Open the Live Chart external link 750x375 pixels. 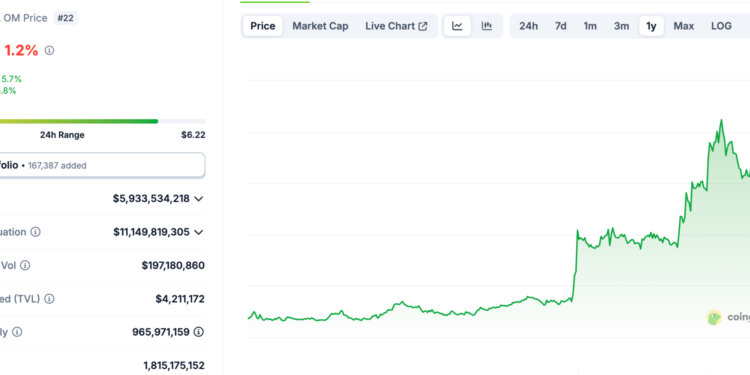coord(396,26)
